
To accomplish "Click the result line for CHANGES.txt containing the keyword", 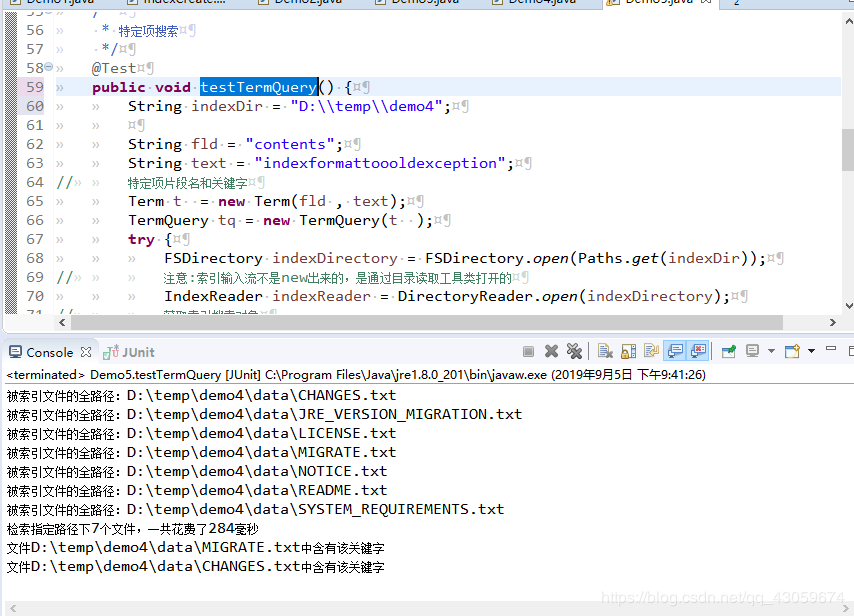I will (x=196, y=567).
